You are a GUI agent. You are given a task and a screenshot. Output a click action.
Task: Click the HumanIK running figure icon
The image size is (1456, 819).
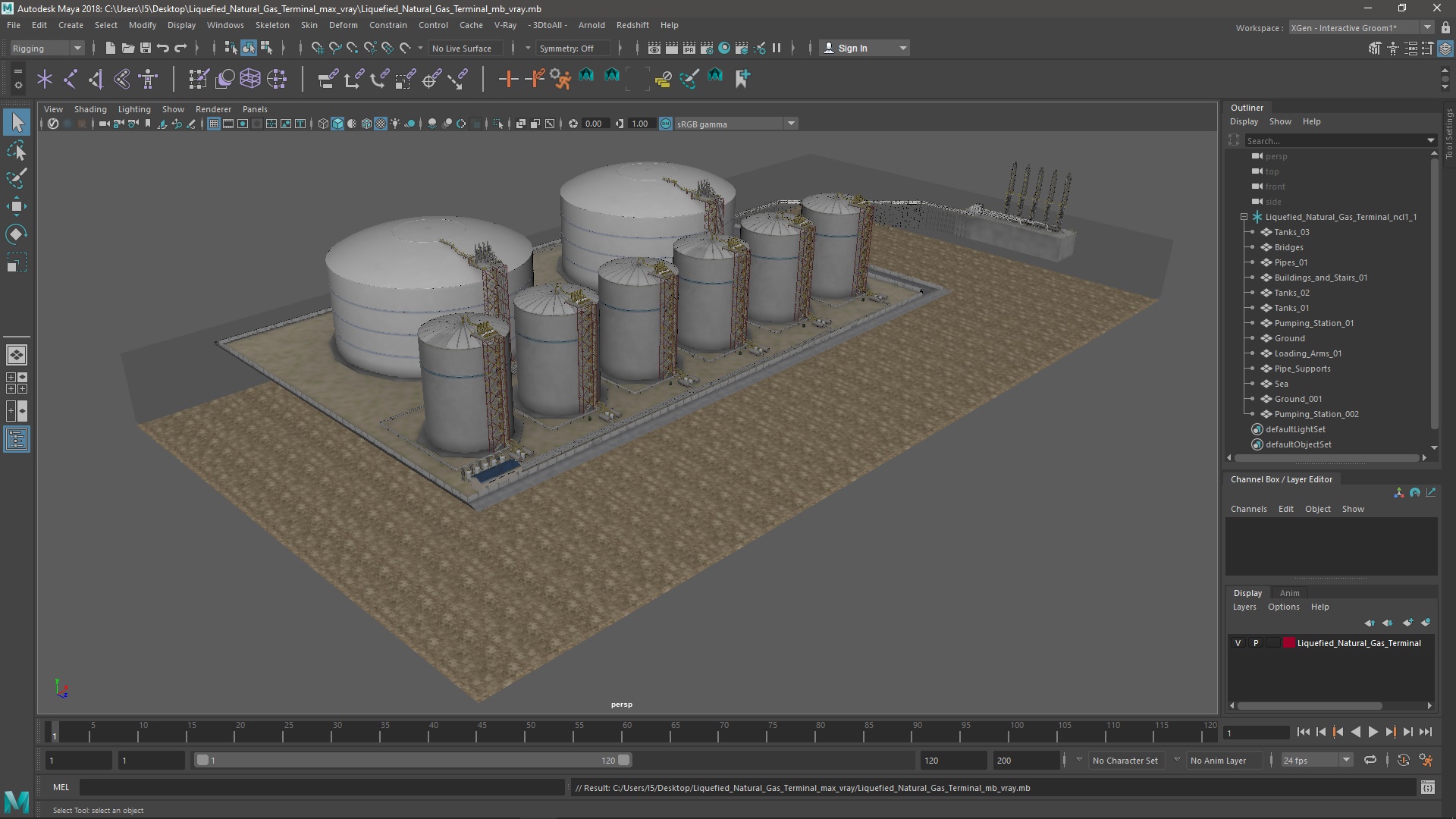560,78
